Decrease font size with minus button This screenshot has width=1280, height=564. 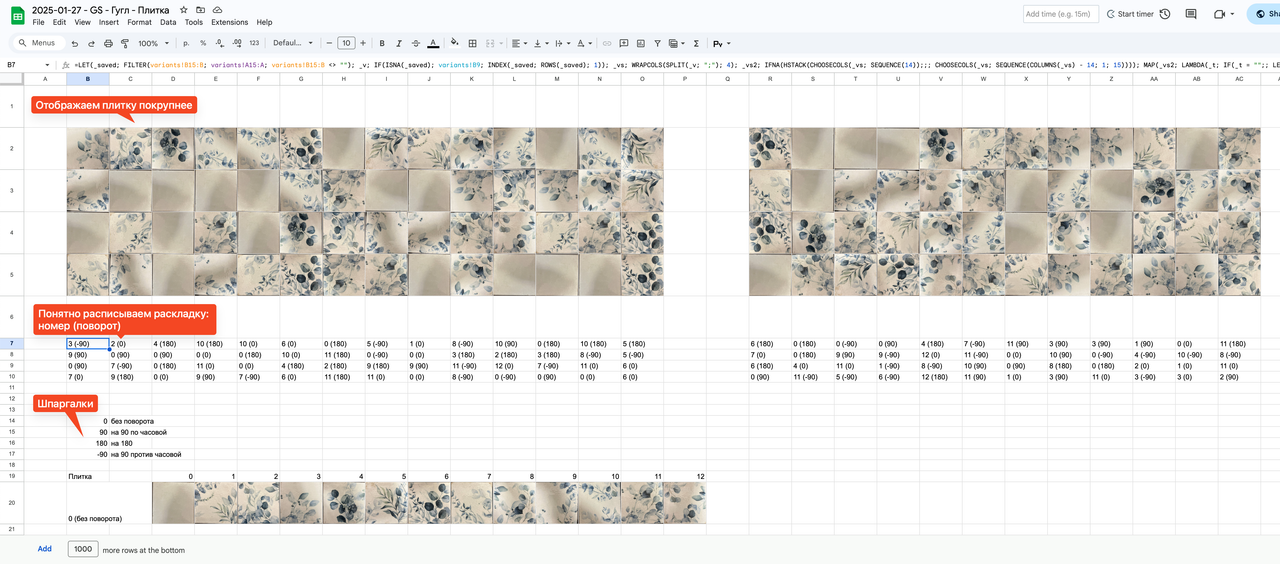coord(327,43)
